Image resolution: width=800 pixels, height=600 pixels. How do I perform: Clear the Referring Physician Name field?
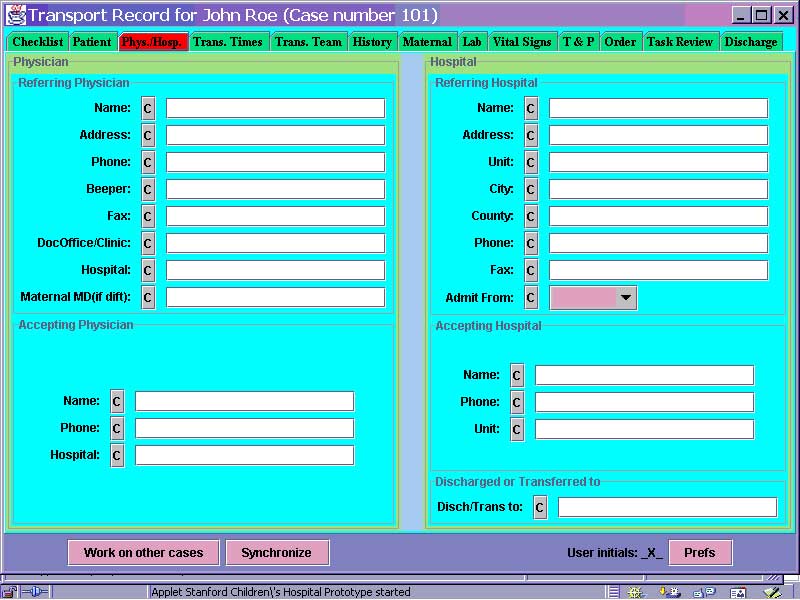tap(147, 108)
